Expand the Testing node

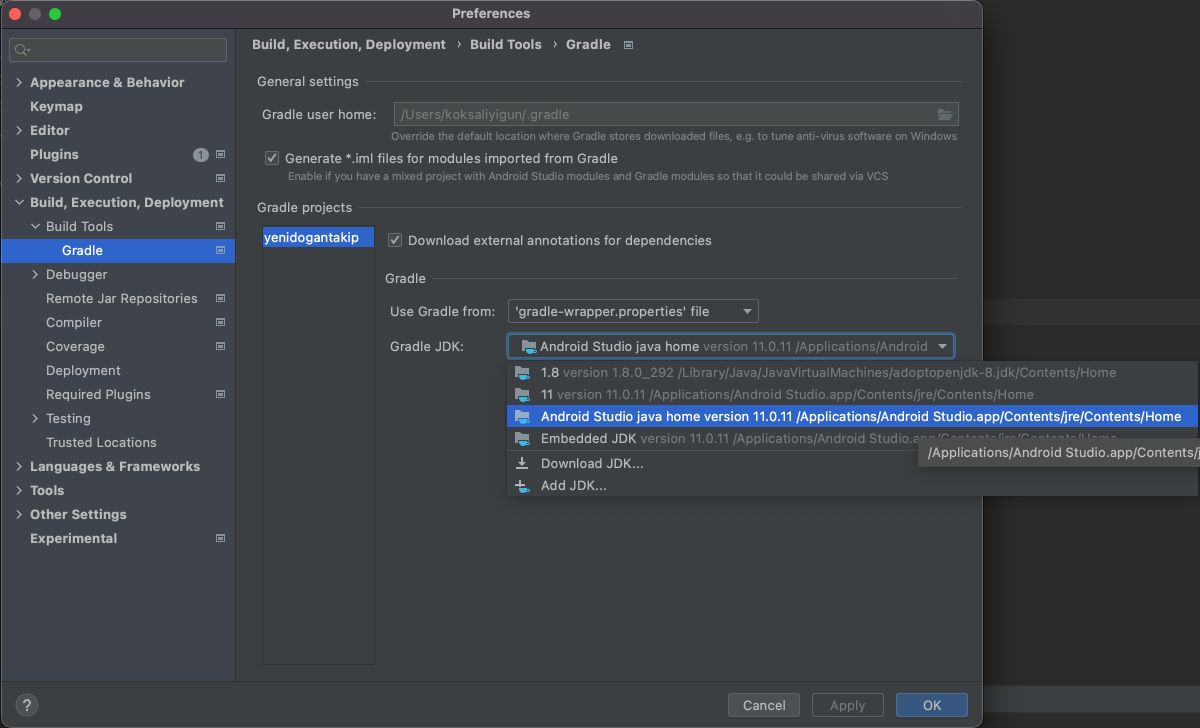35,419
